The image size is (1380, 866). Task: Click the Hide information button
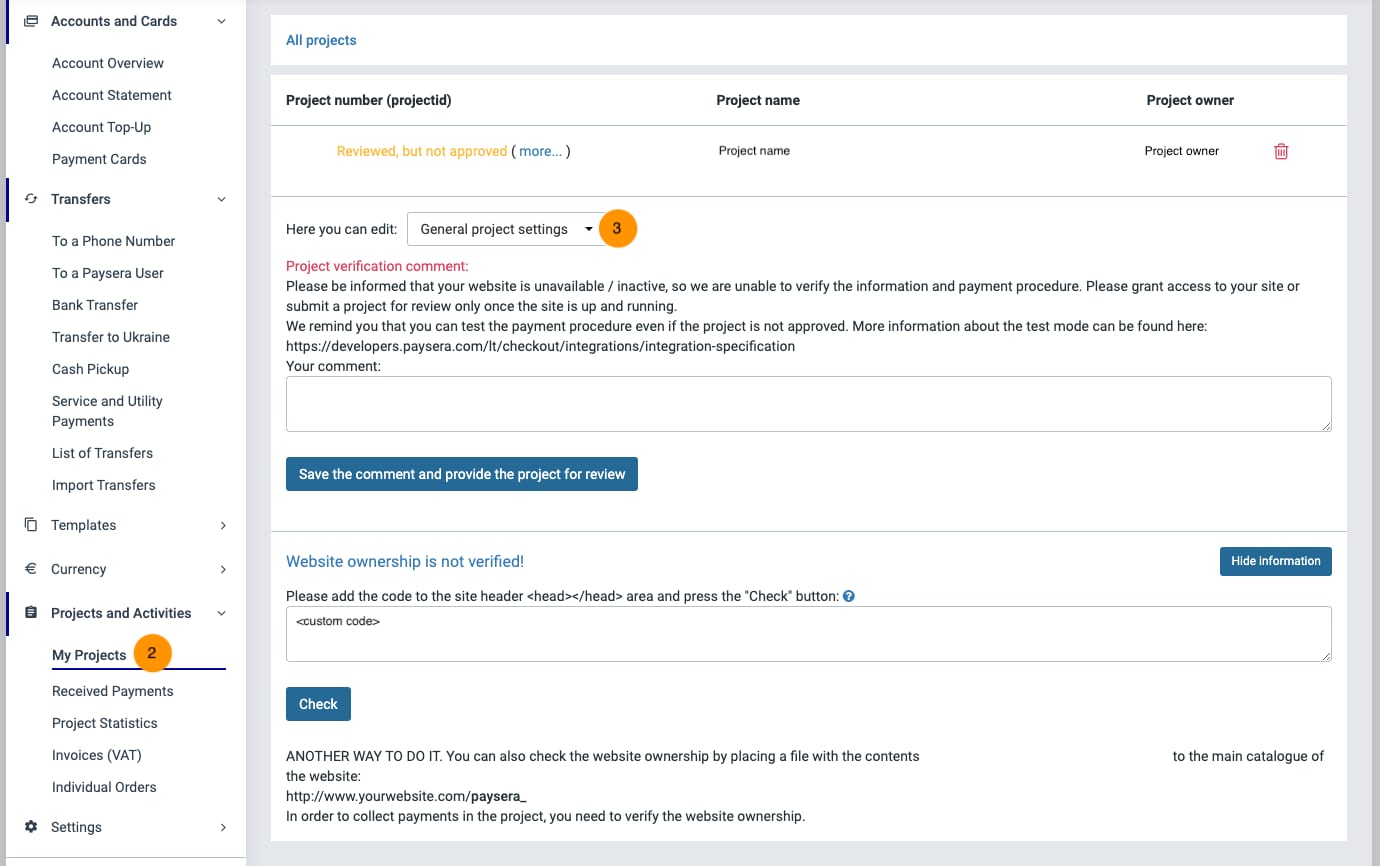click(1275, 561)
